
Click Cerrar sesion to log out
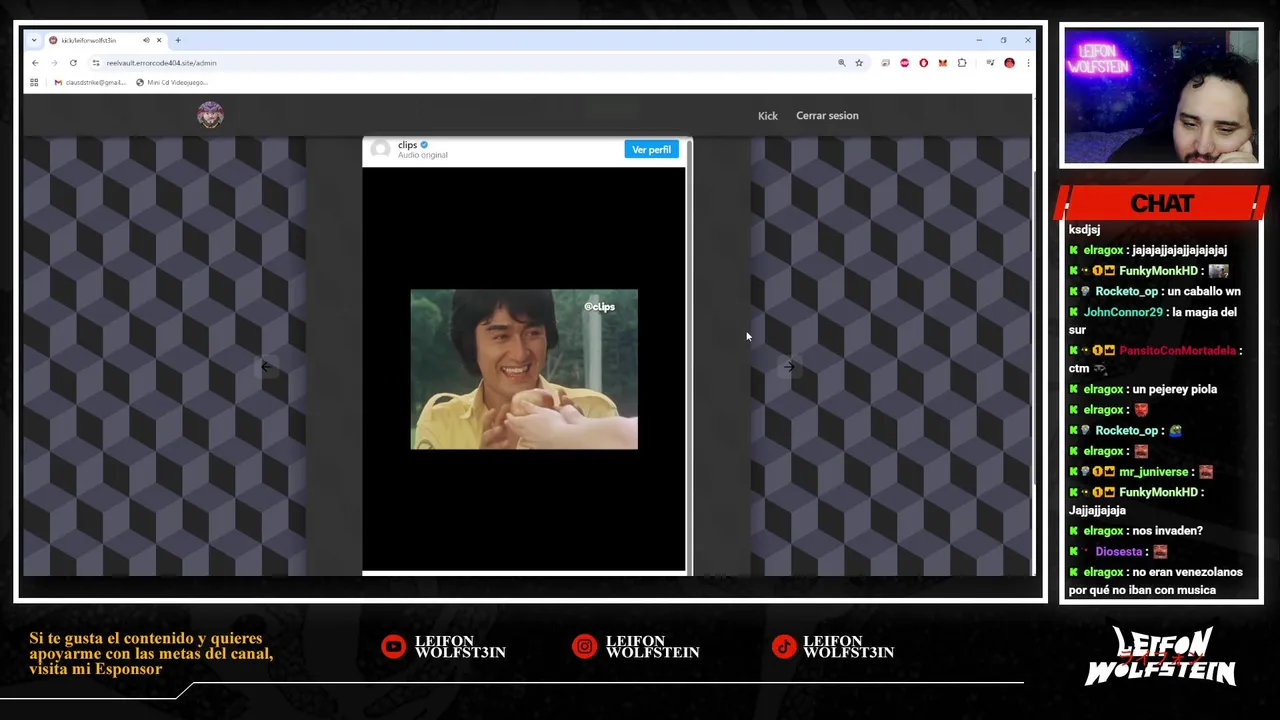[827, 116]
